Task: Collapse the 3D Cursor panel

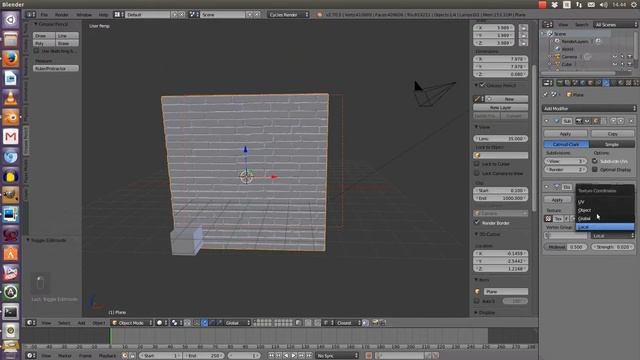Action: pyautogui.click(x=476, y=234)
